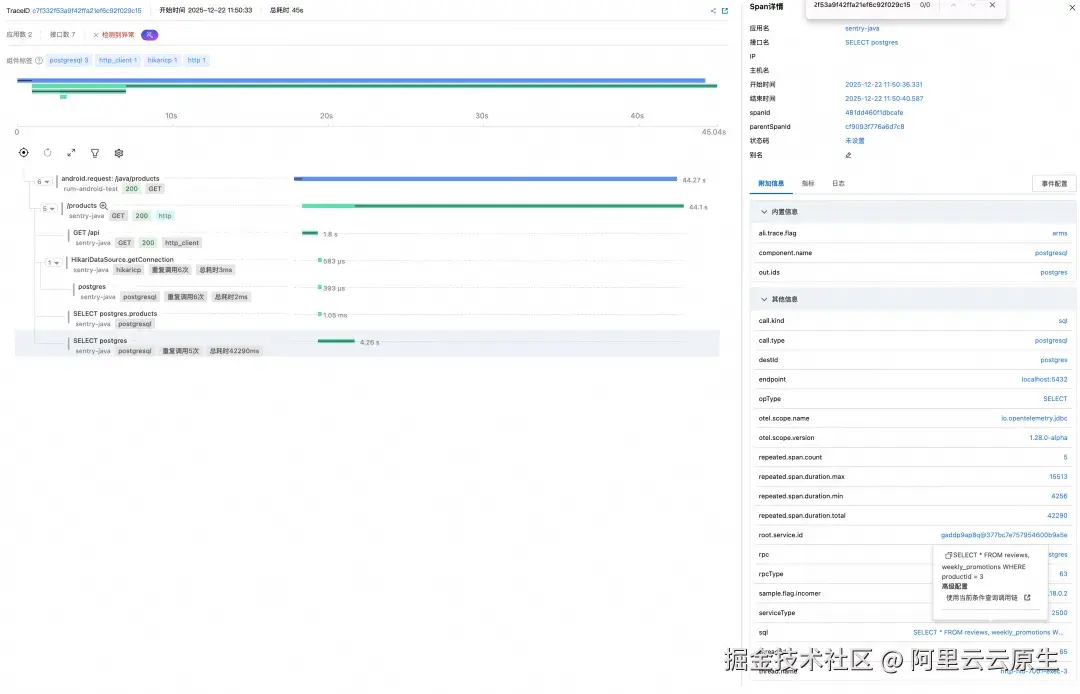Filter by hikaricp 1 component tag
The image size is (1080, 694).
163,61
